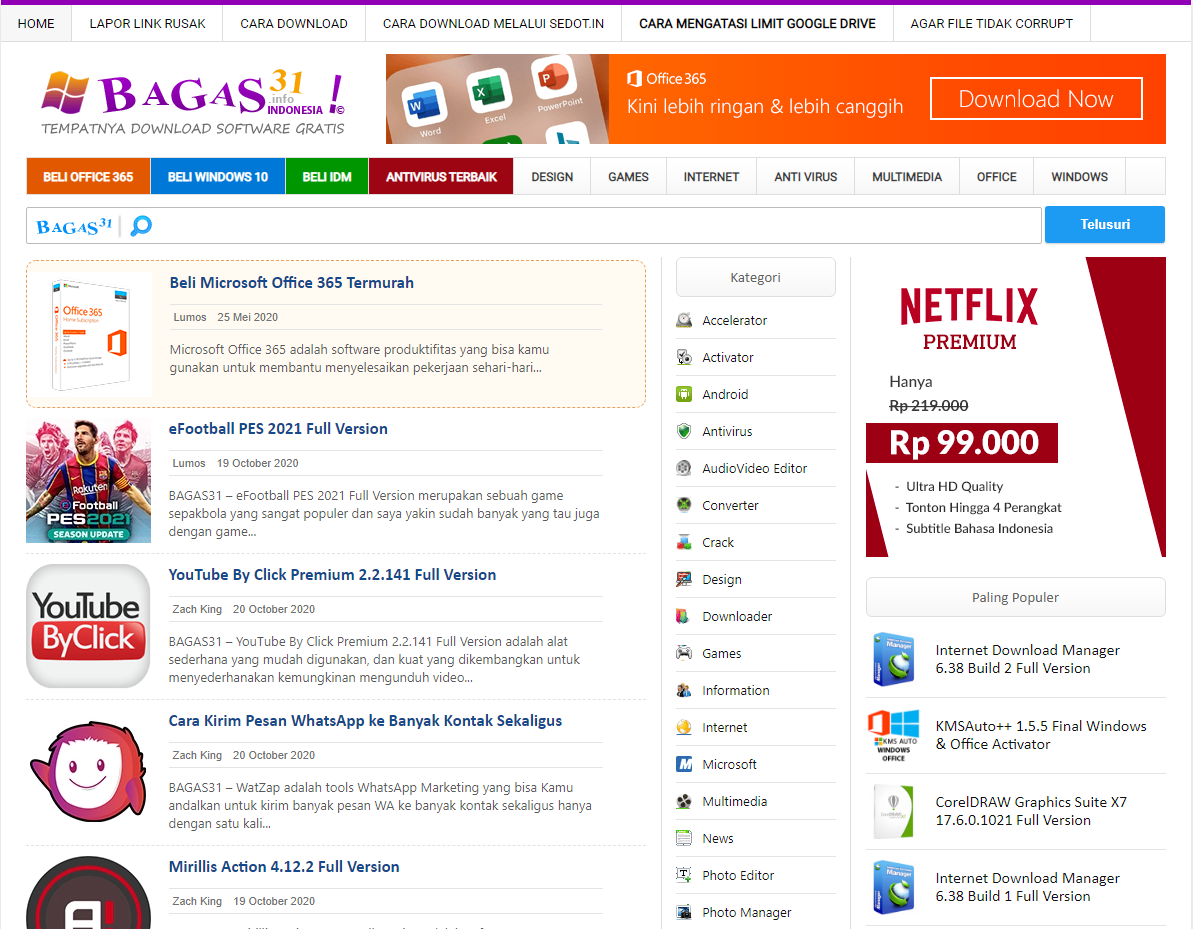Click the eFootball PES 2021 thumbnail

pyautogui.click(x=88, y=480)
